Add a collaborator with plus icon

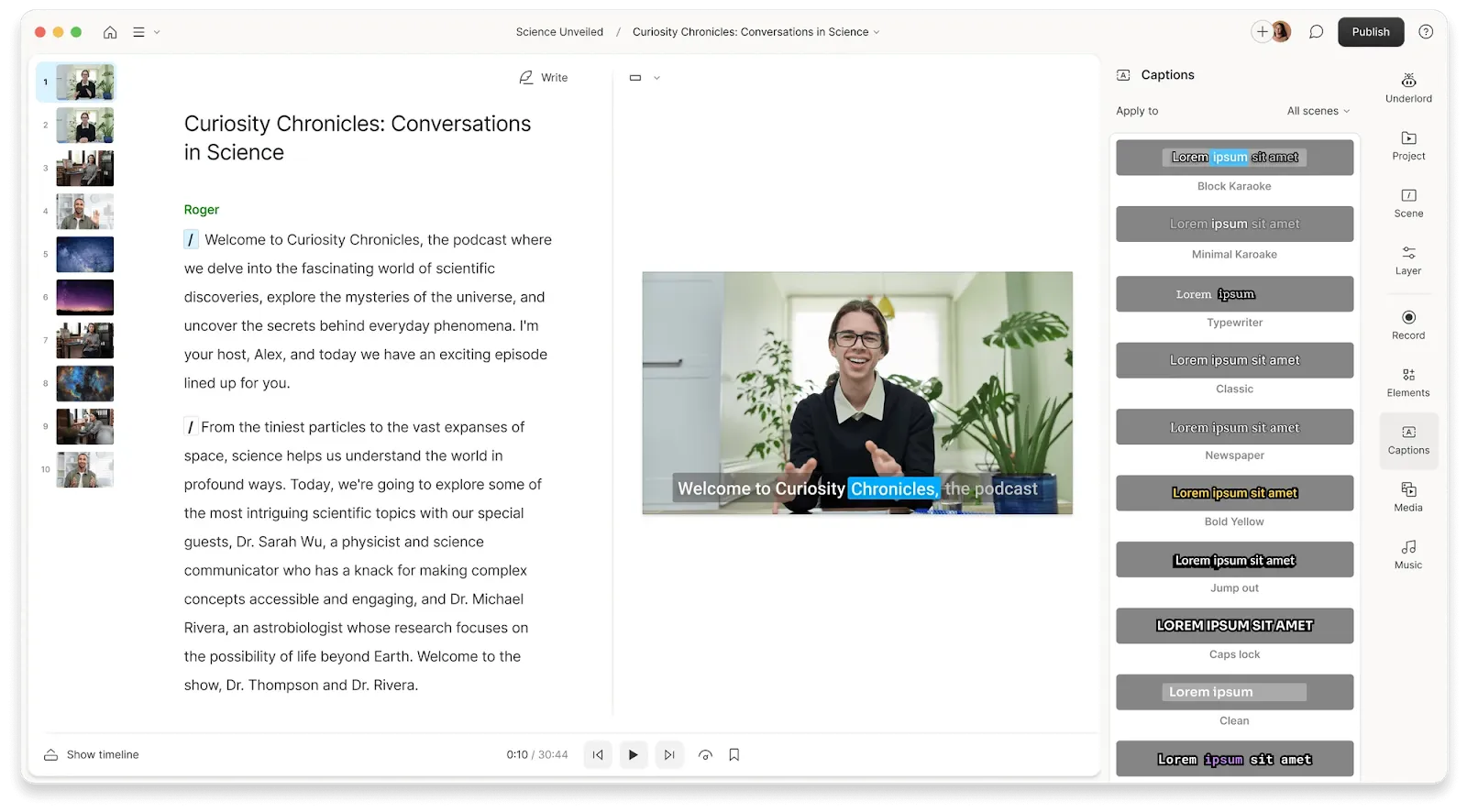click(x=1262, y=32)
